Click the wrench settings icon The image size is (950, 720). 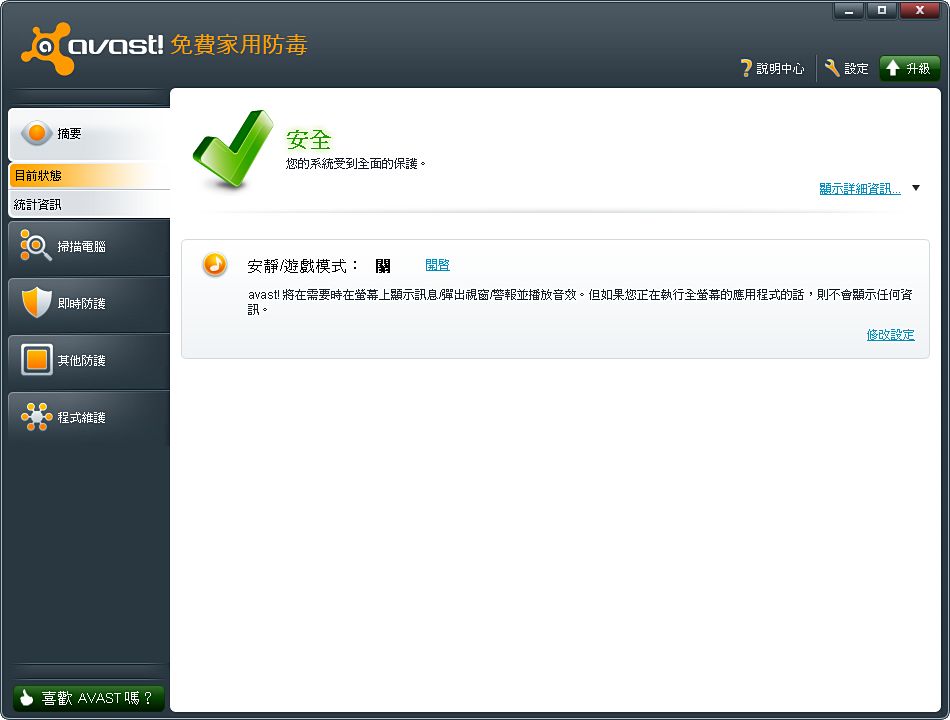[832, 68]
